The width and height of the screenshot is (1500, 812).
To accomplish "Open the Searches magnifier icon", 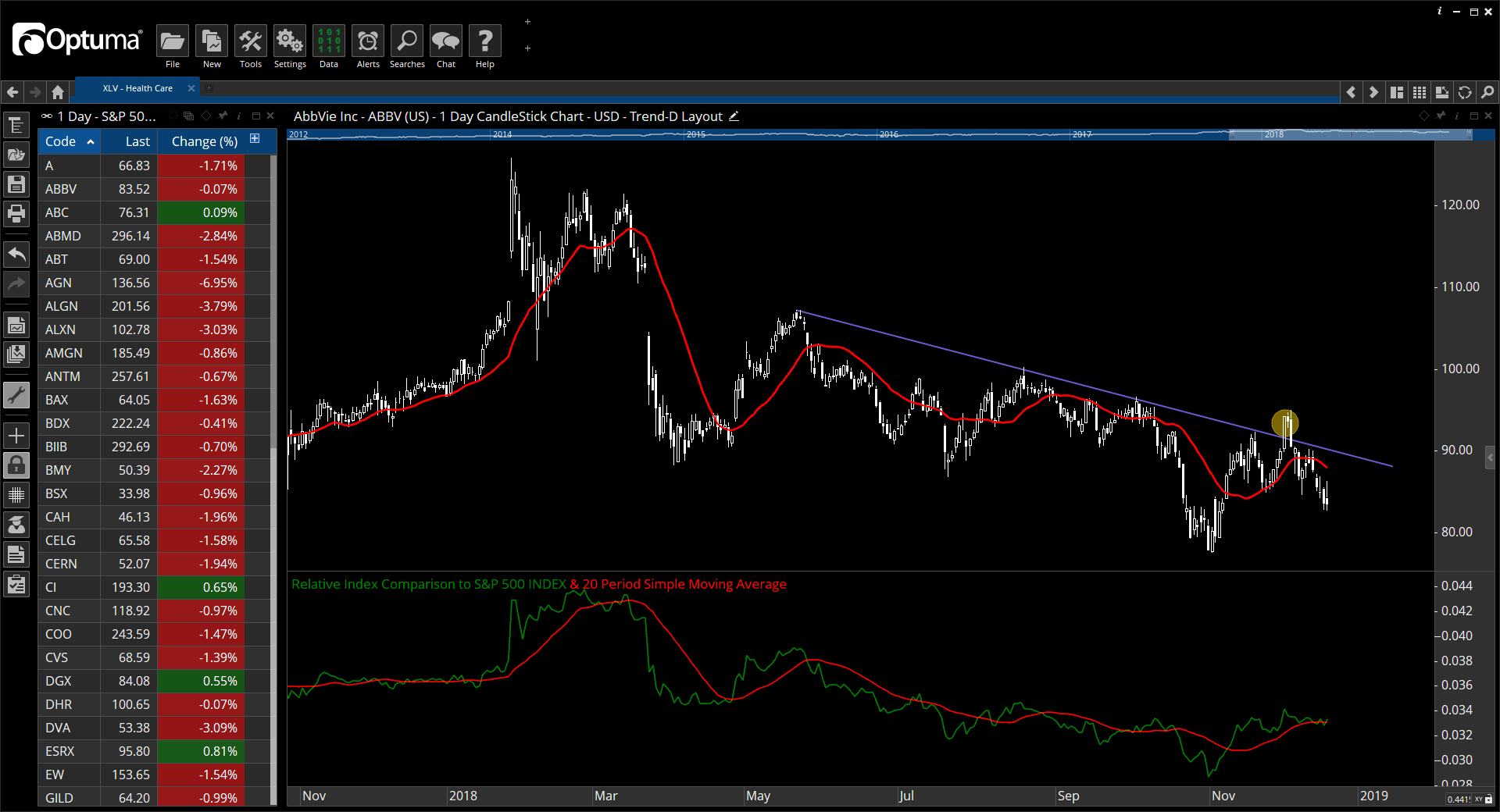I will click(x=407, y=41).
